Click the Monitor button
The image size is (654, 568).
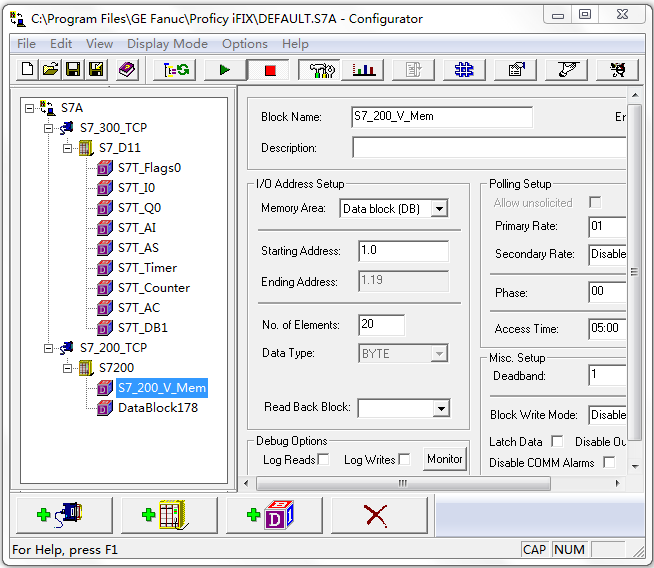[x=445, y=459]
